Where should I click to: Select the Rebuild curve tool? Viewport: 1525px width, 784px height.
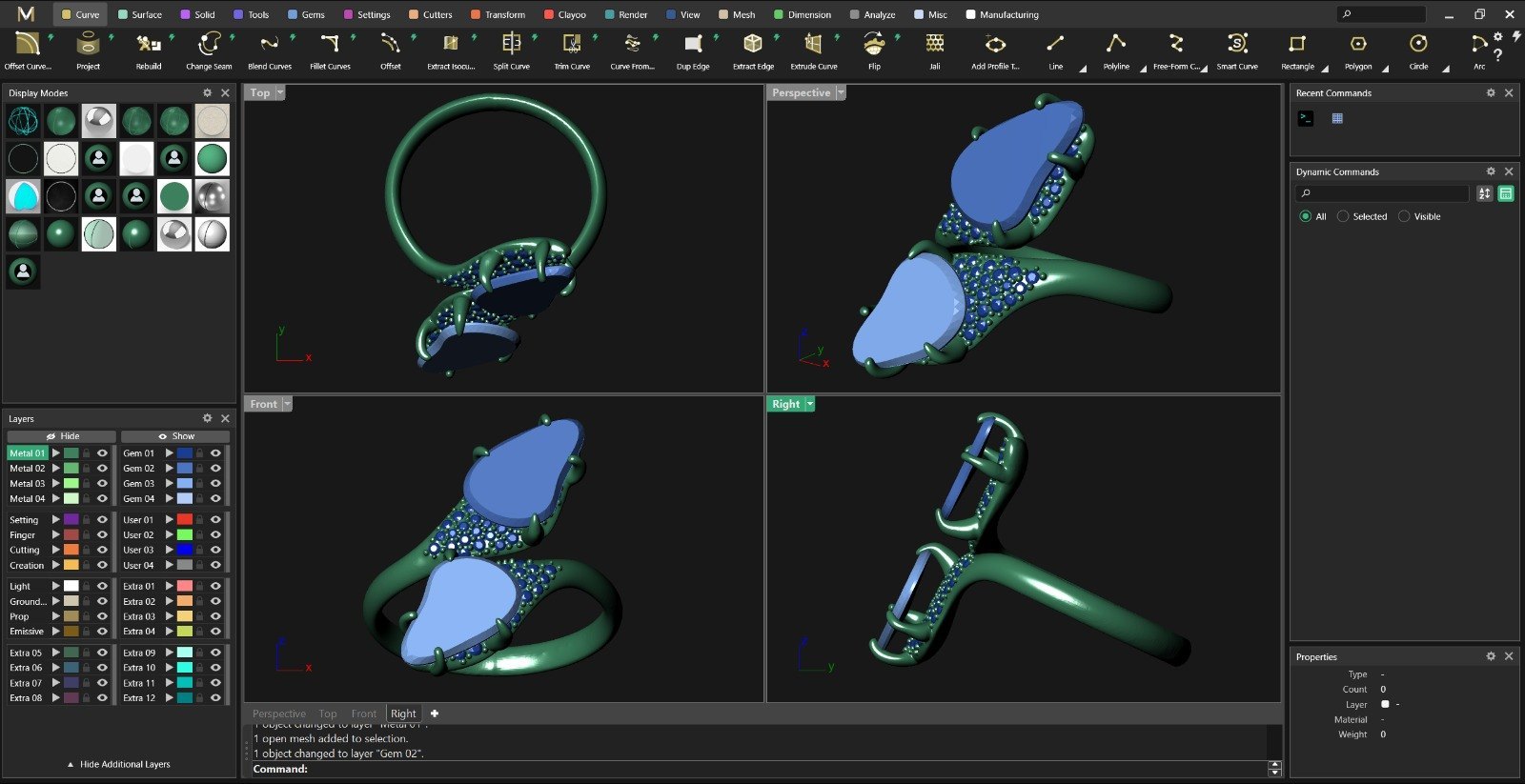[149, 50]
